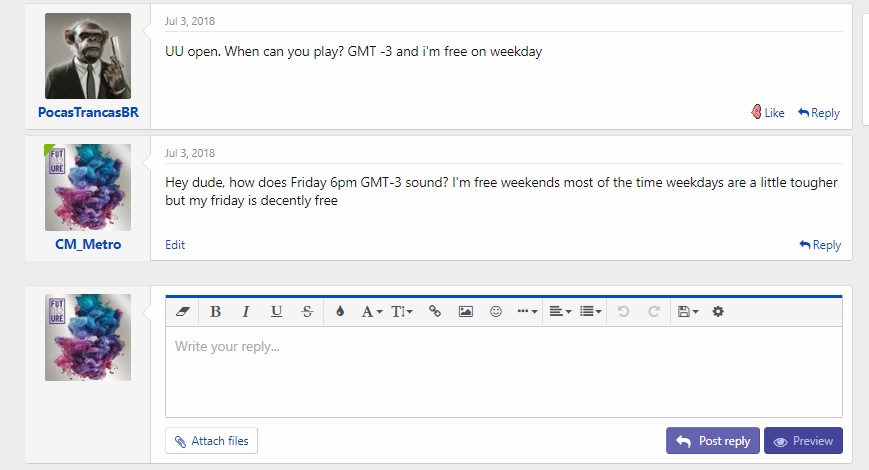
Task: Open the PocasTrancasBR profile link
Action: tap(88, 112)
